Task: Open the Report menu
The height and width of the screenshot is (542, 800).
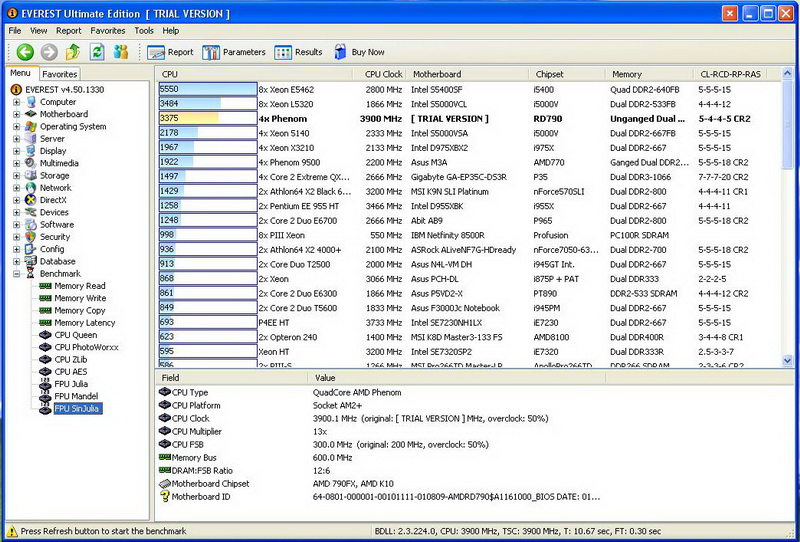Action: (68, 31)
